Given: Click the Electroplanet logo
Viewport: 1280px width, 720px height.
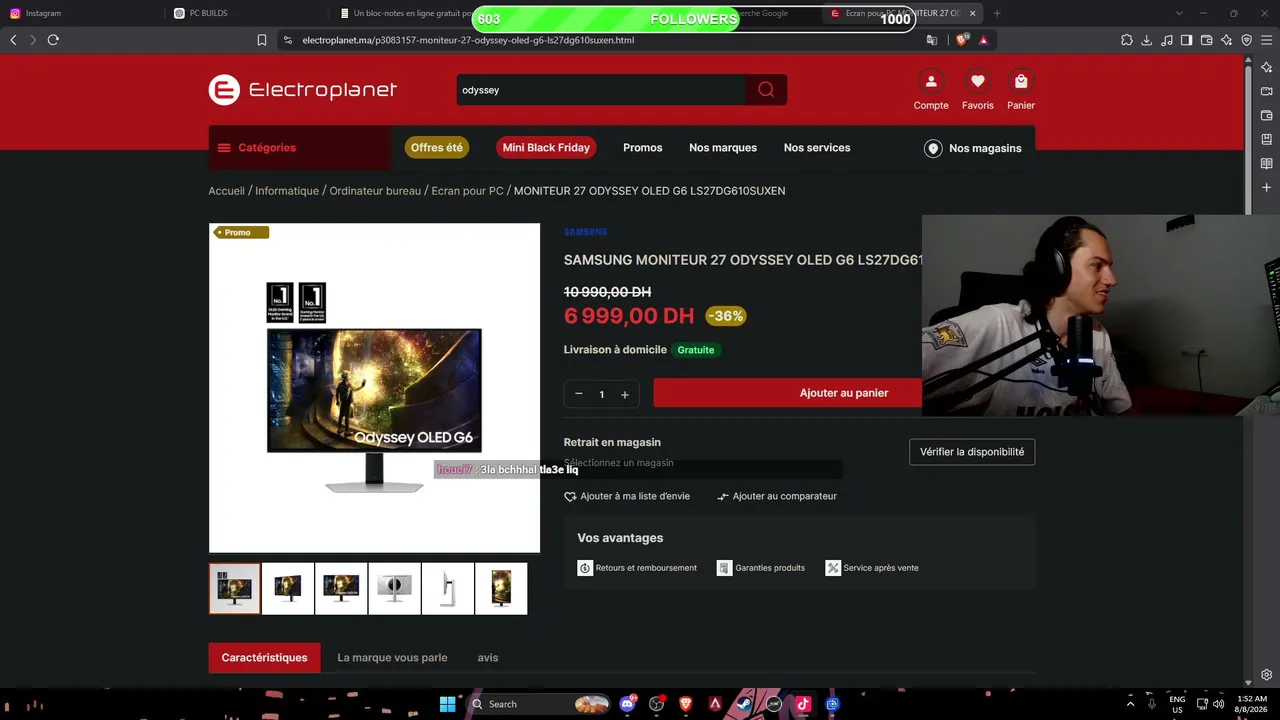Looking at the screenshot, I should click(x=303, y=90).
